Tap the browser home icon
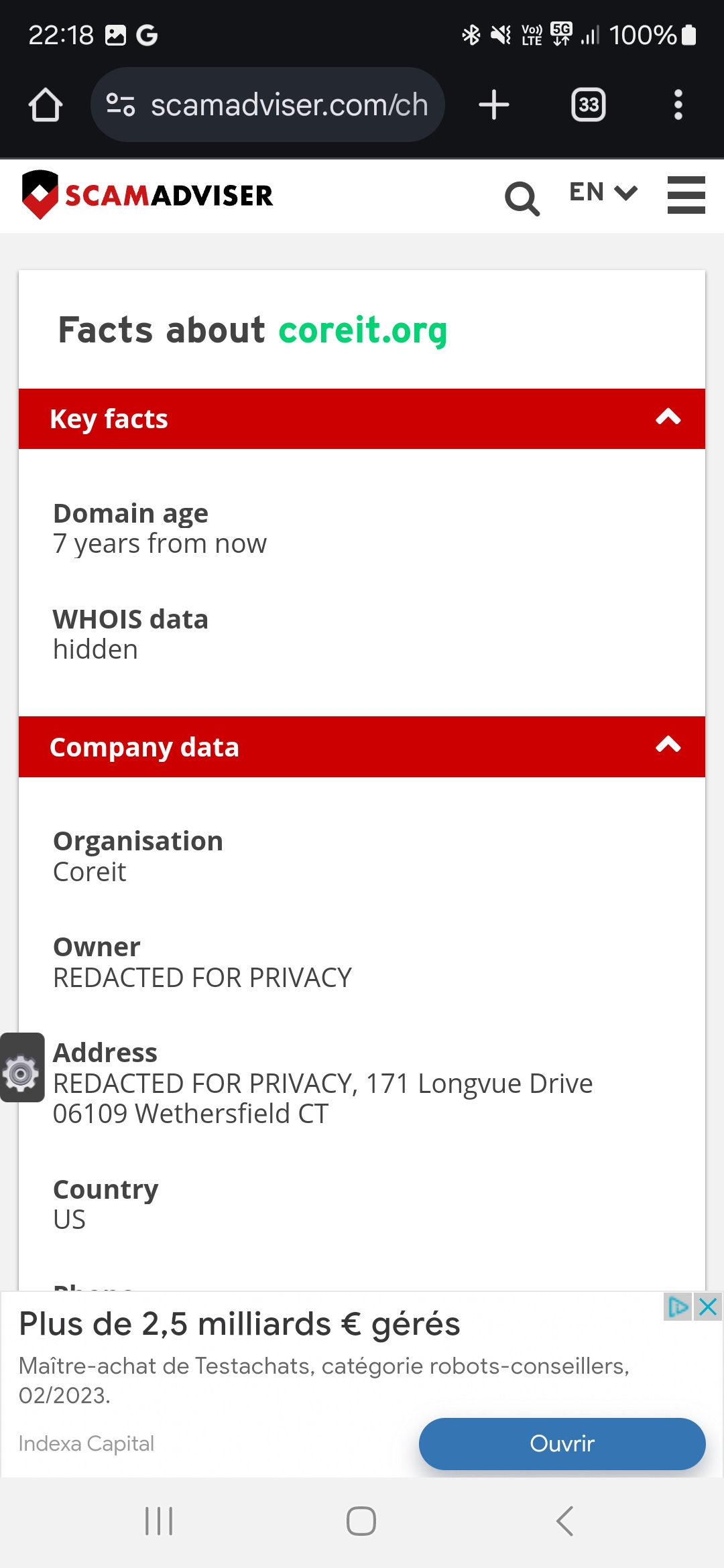The width and height of the screenshot is (724, 1568). (46, 105)
